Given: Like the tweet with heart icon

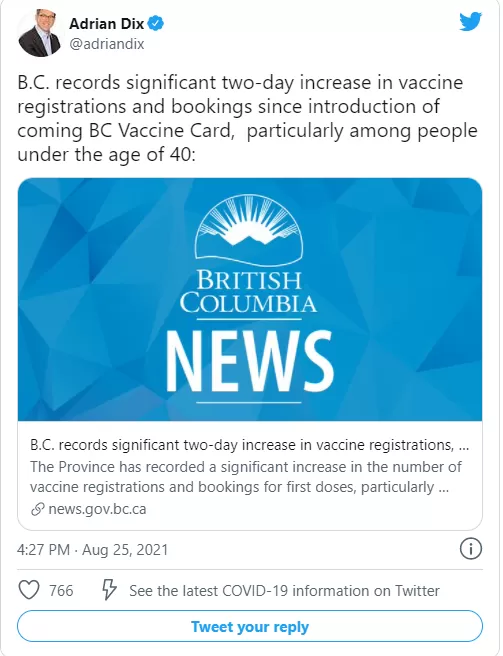Looking at the screenshot, I should [29, 590].
